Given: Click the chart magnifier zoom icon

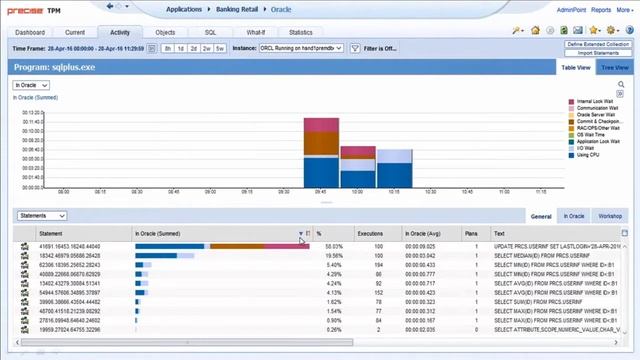Looking at the screenshot, I should click(x=621, y=84).
